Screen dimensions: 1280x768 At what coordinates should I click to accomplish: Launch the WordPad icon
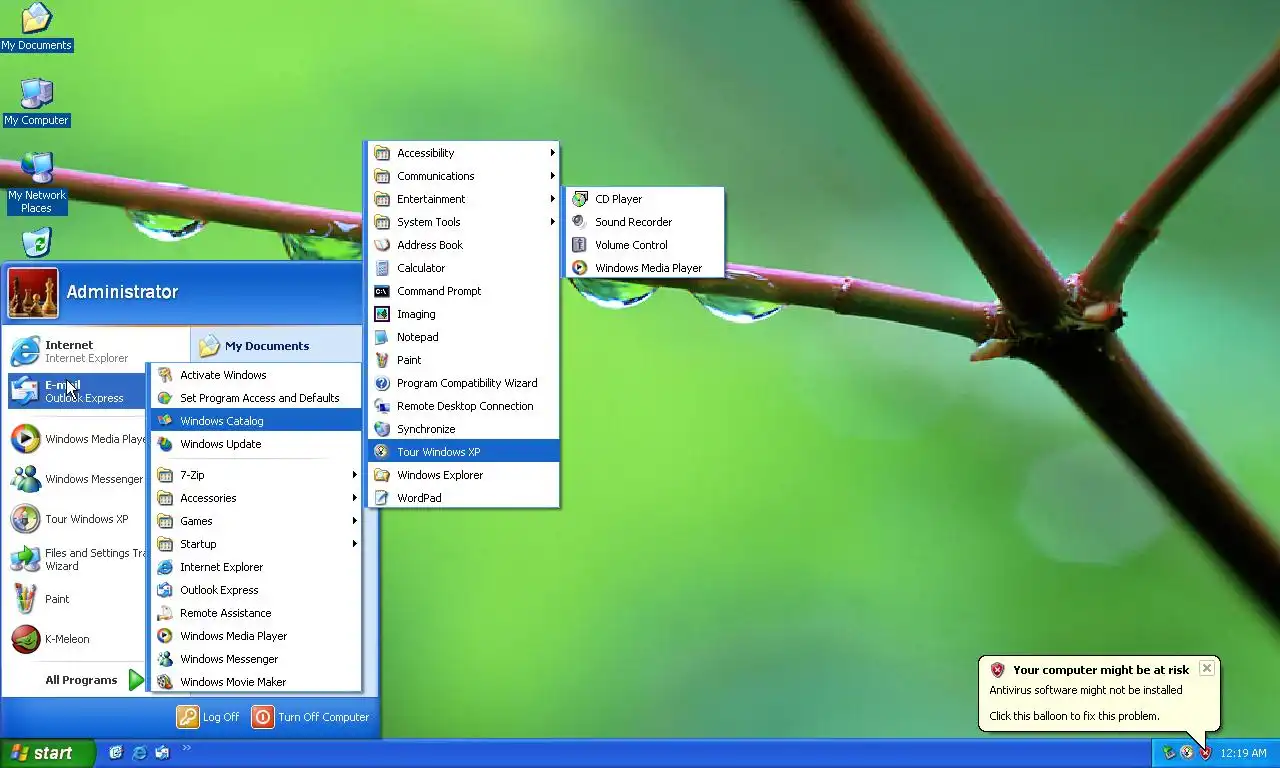point(381,498)
